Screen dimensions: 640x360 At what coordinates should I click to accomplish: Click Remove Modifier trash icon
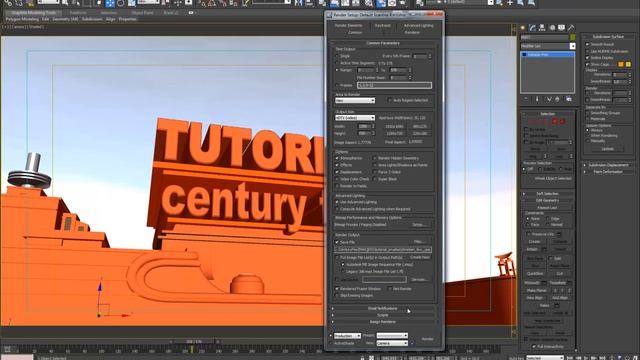coord(557,99)
